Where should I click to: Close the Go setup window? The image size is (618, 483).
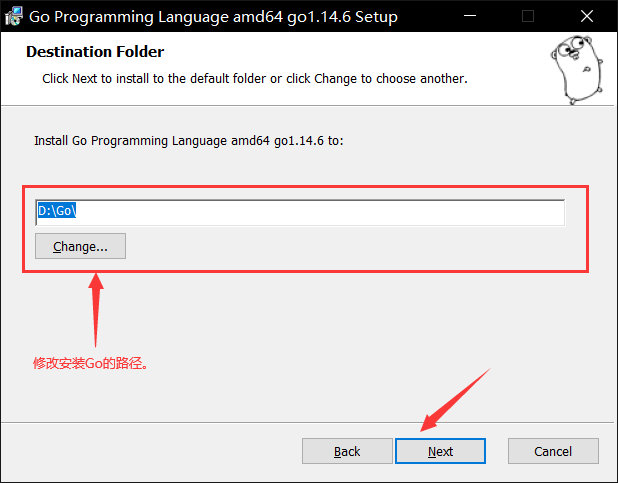pos(587,16)
